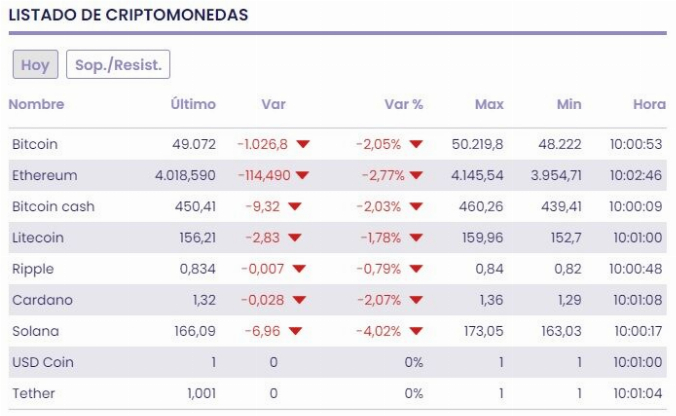The height and width of the screenshot is (416, 676).
Task: Open the USD Coin row name
Action: 43,362
